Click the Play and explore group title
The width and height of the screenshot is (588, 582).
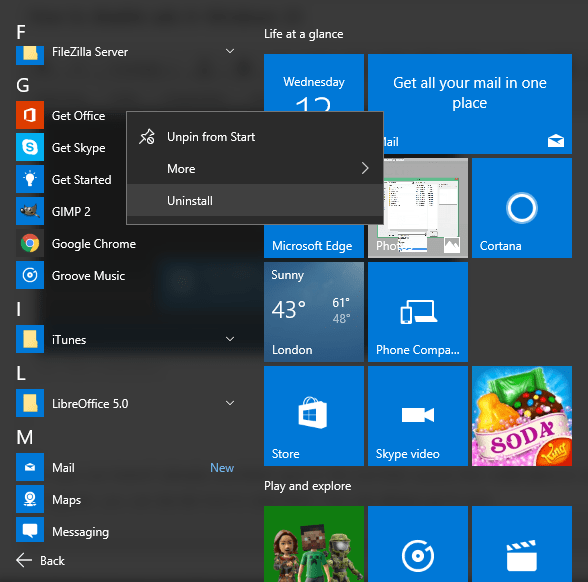[x=308, y=486]
